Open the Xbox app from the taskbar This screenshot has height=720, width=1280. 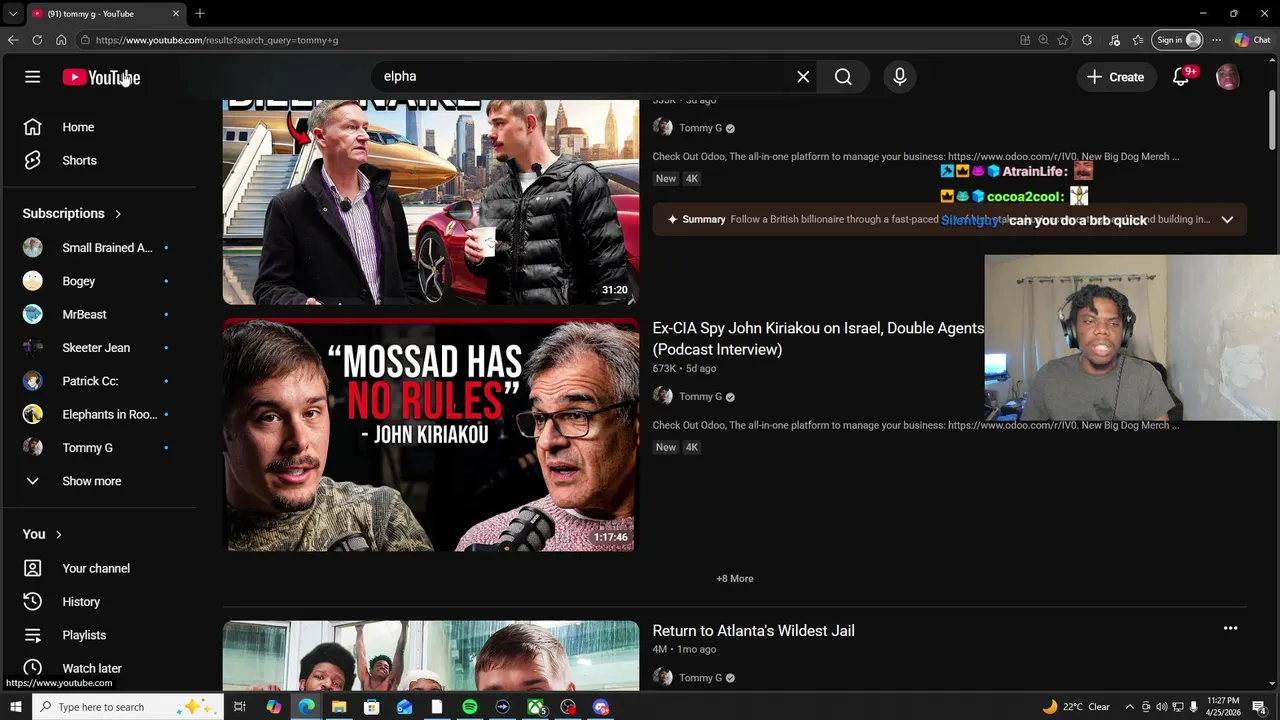[x=536, y=707]
